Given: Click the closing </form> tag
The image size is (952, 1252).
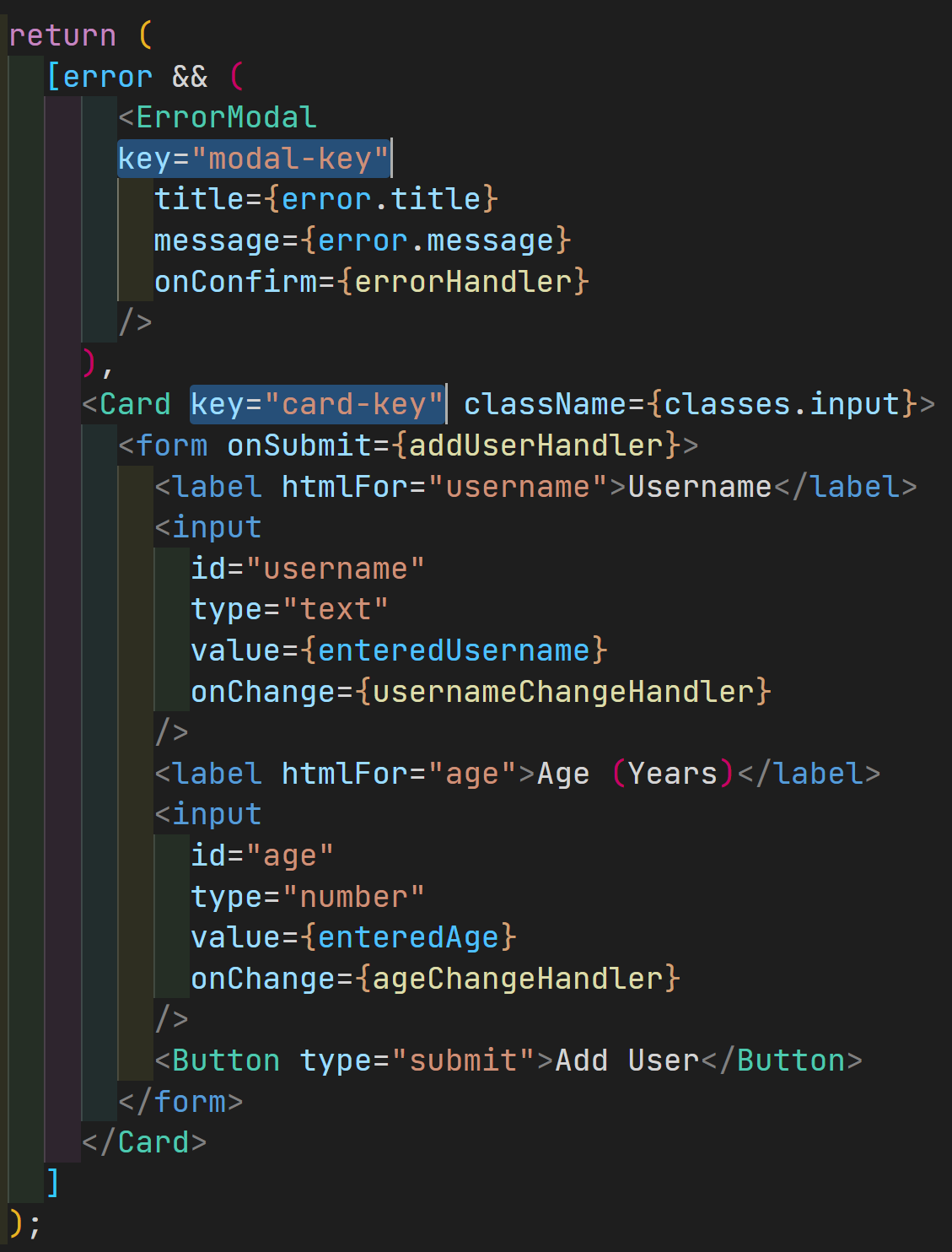Looking at the screenshot, I should pos(180,1102).
